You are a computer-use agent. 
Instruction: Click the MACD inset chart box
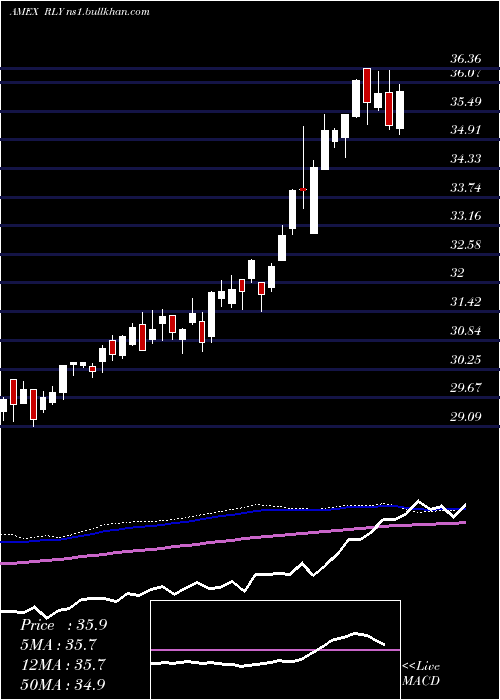tap(275, 650)
